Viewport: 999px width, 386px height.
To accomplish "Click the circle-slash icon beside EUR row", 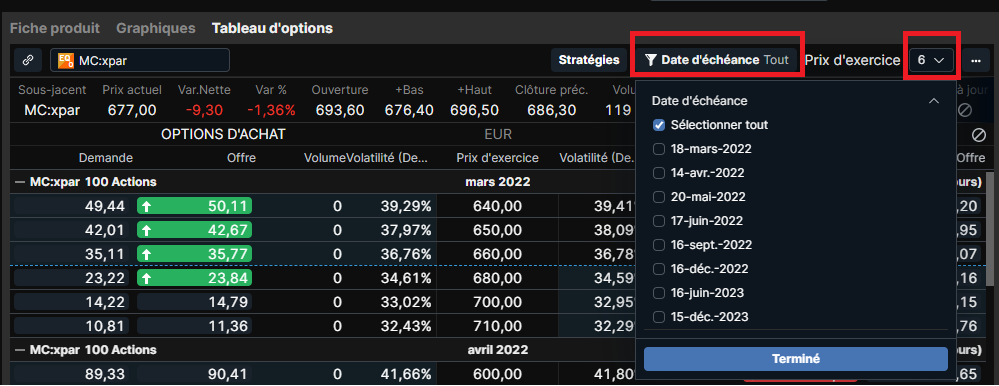I will click(979, 134).
